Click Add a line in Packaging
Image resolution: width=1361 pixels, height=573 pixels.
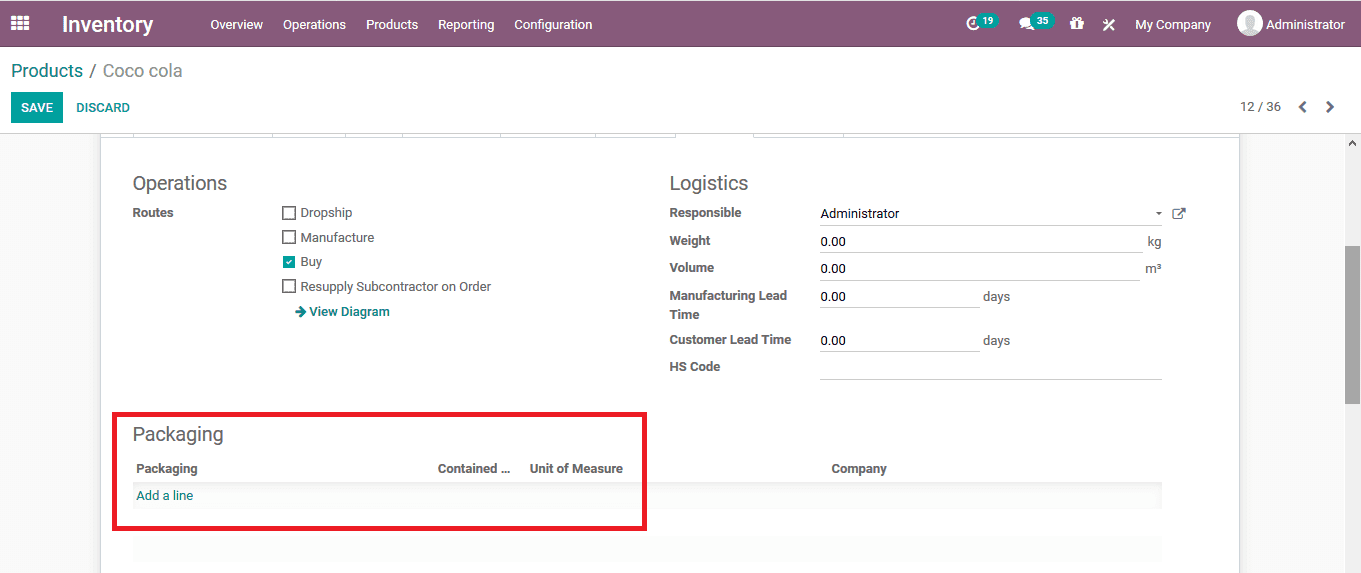(165, 496)
